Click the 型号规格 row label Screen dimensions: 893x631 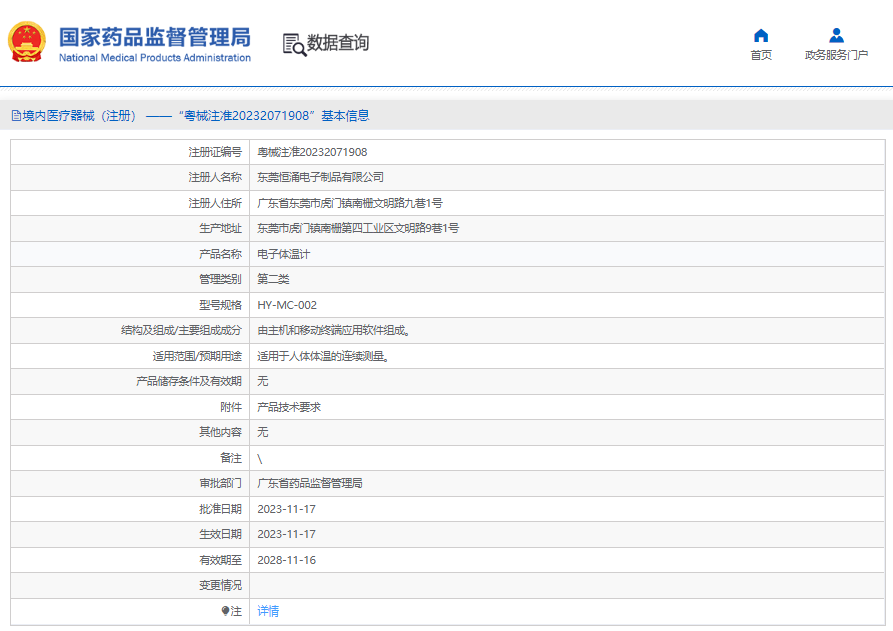pyautogui.click(x=220, y=305)
